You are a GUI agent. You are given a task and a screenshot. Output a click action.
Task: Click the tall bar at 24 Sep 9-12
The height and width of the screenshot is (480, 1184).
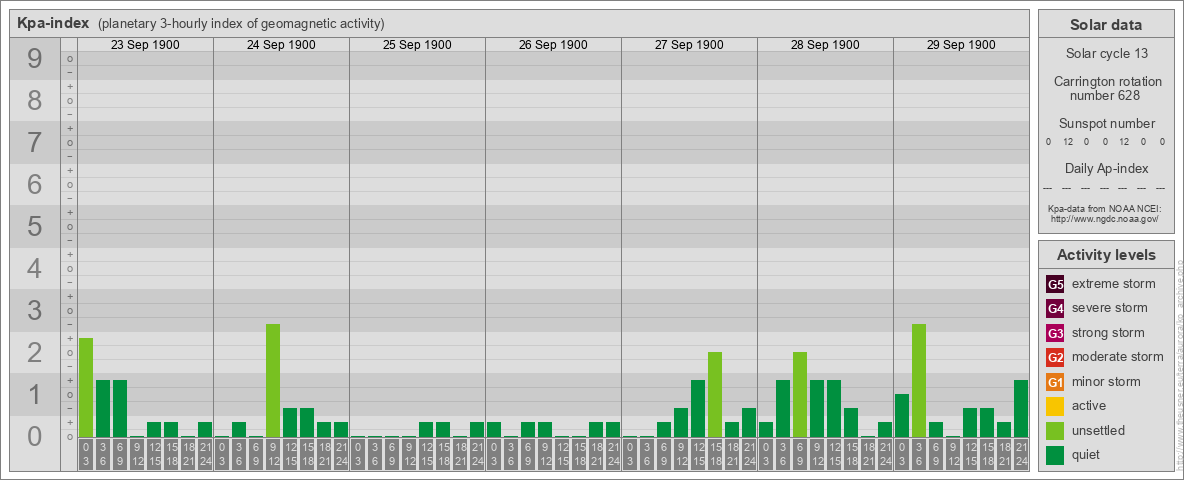[273, 381]
